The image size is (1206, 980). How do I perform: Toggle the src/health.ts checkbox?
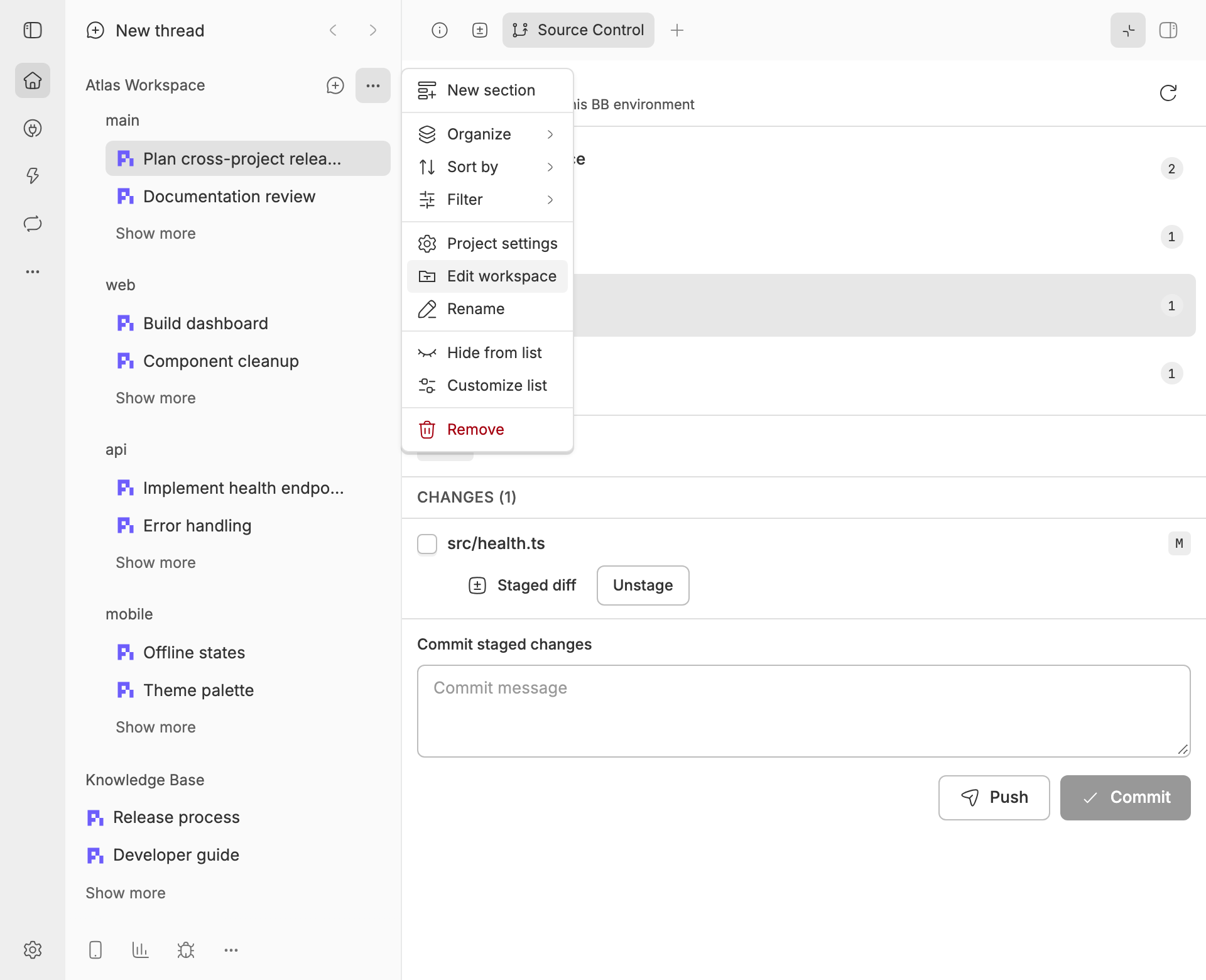(x=427, y=544)
